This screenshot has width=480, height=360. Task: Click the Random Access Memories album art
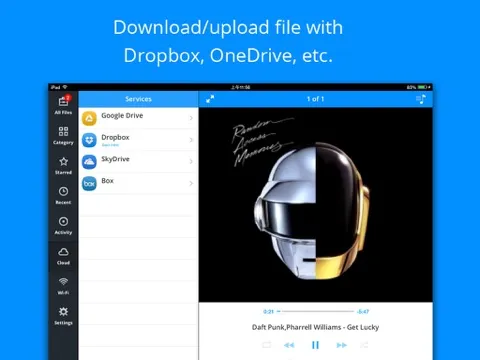coord(316,205)
